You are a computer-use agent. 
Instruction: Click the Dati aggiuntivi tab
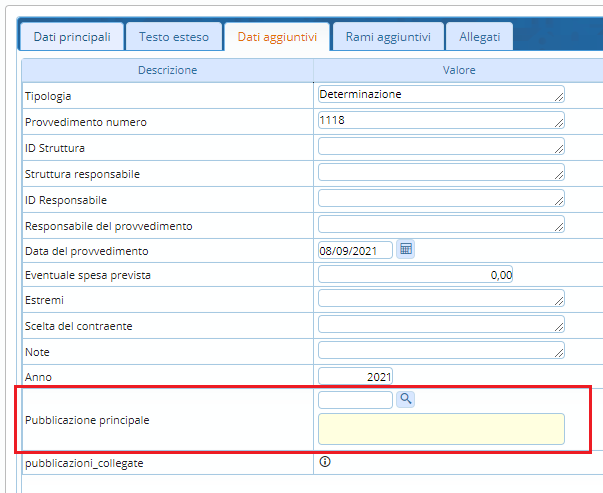277,37
